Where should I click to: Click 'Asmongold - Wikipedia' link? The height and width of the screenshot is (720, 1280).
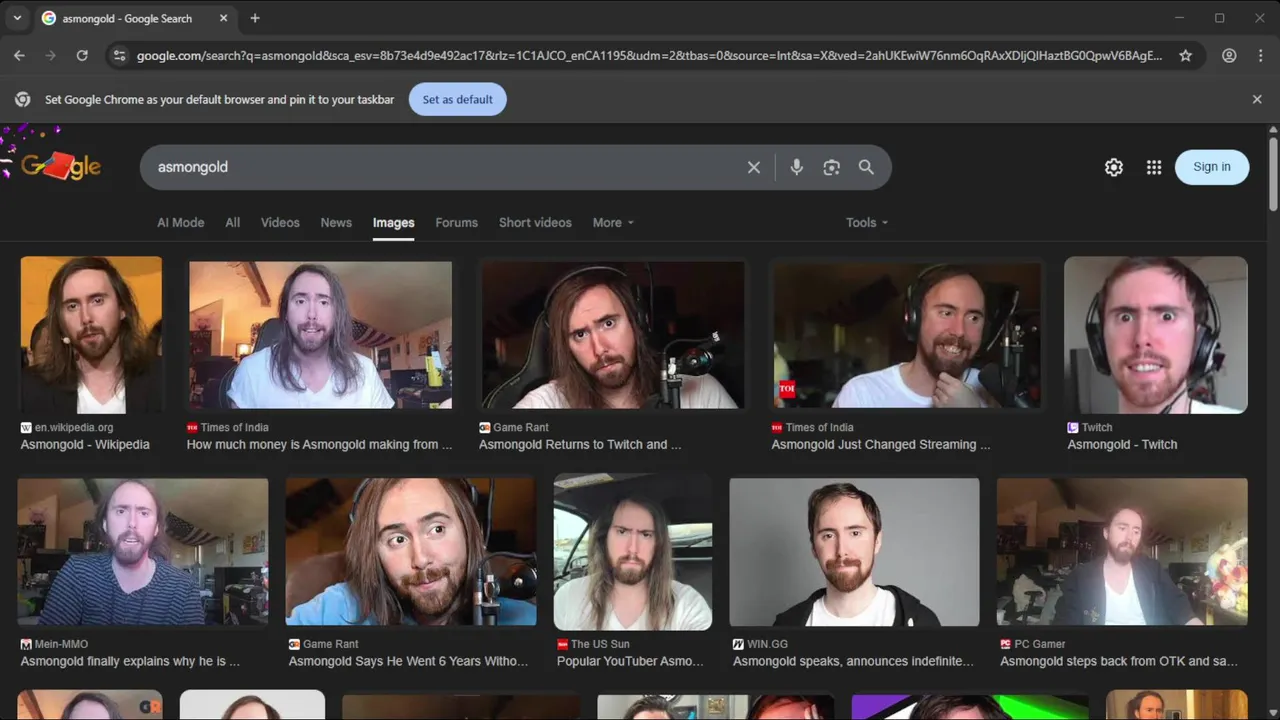tap(85, 444)
